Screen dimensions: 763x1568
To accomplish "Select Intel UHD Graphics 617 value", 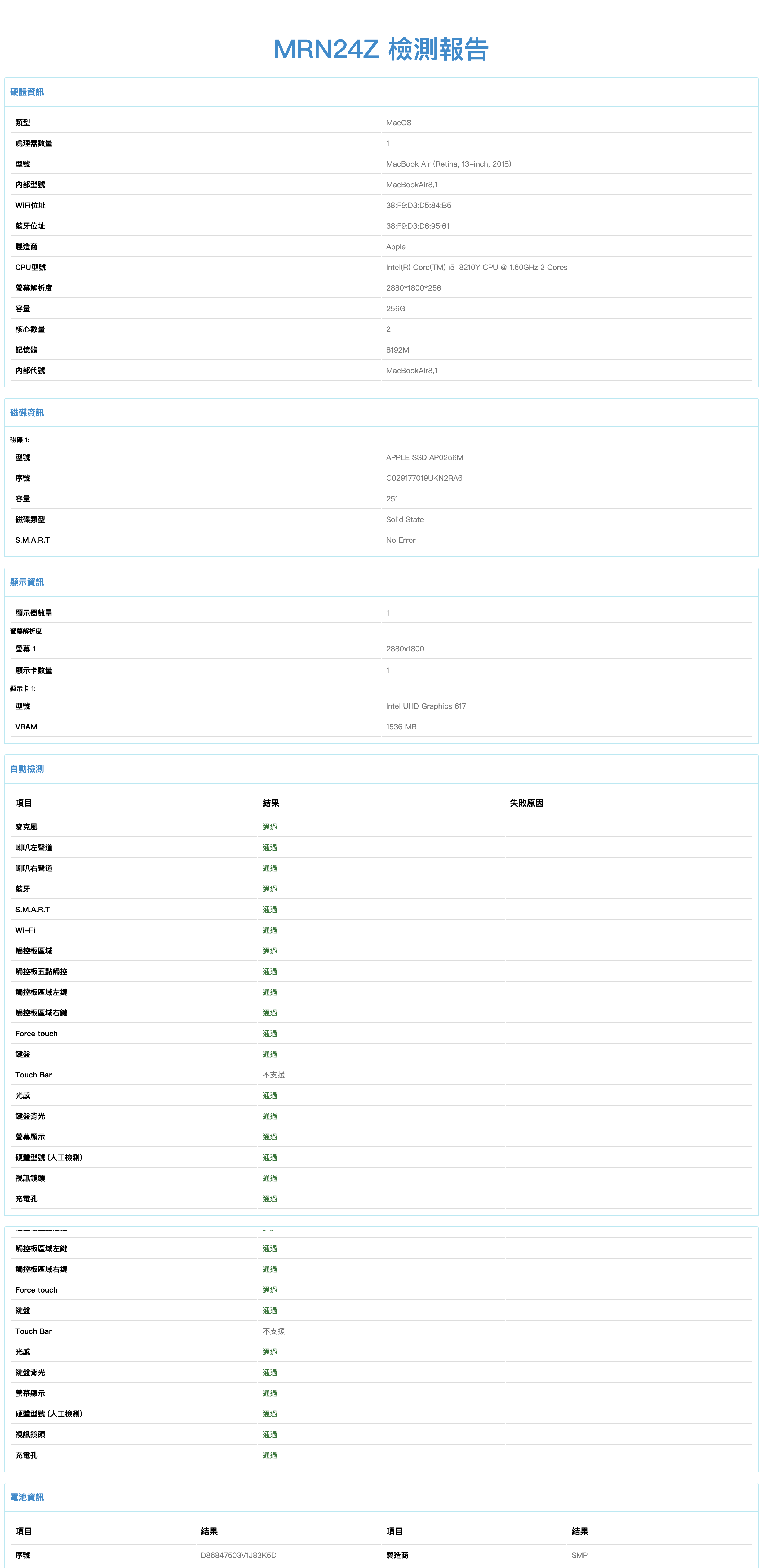I will [x=426, y=707].
